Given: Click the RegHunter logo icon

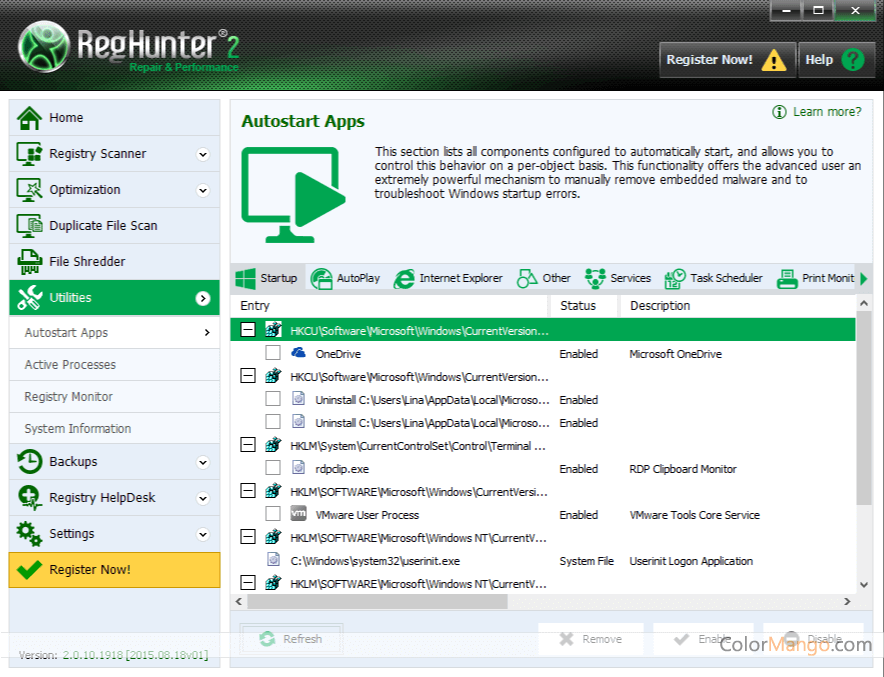Looking at the screenshot, I should tap(43, 47).
